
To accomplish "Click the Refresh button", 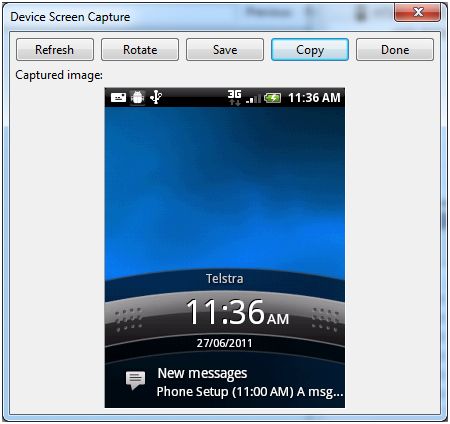I will pos(55,50).
